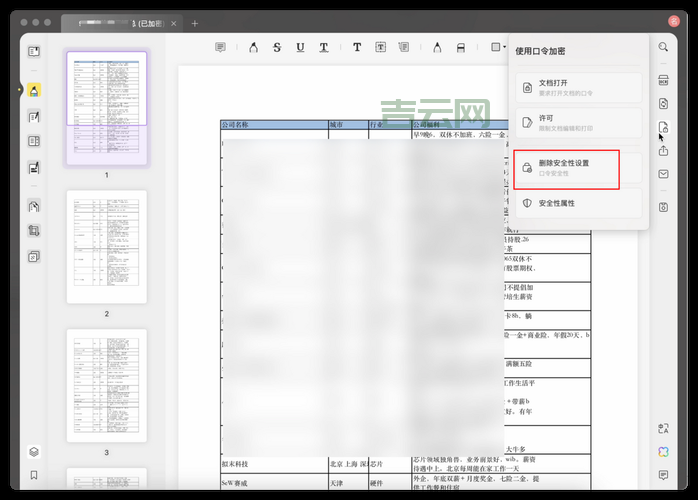Open the user account avatar

[x=674, y=21]
